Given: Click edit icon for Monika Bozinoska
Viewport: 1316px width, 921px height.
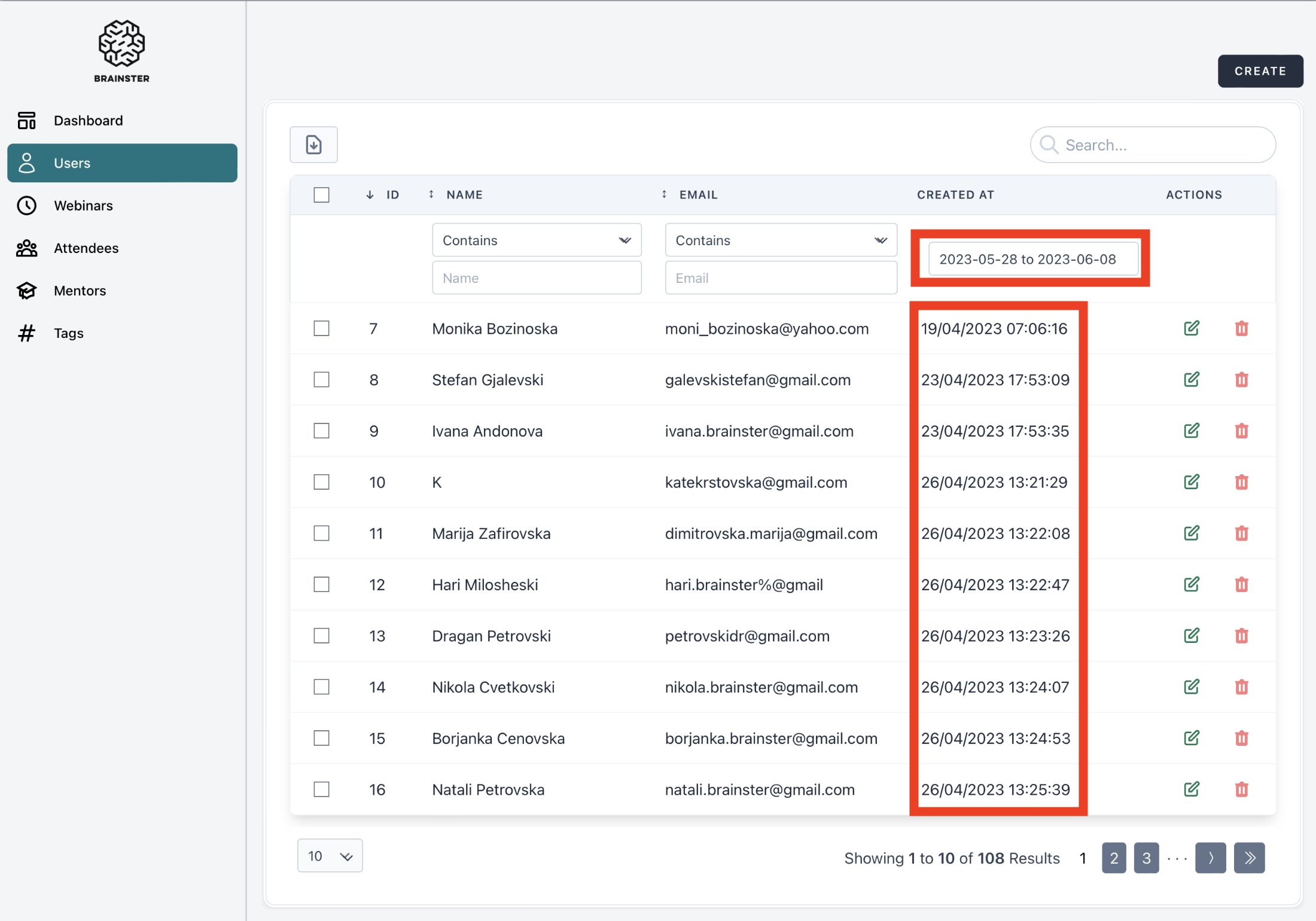Looking at the screenshot, I should click(x=1191, y=328).
